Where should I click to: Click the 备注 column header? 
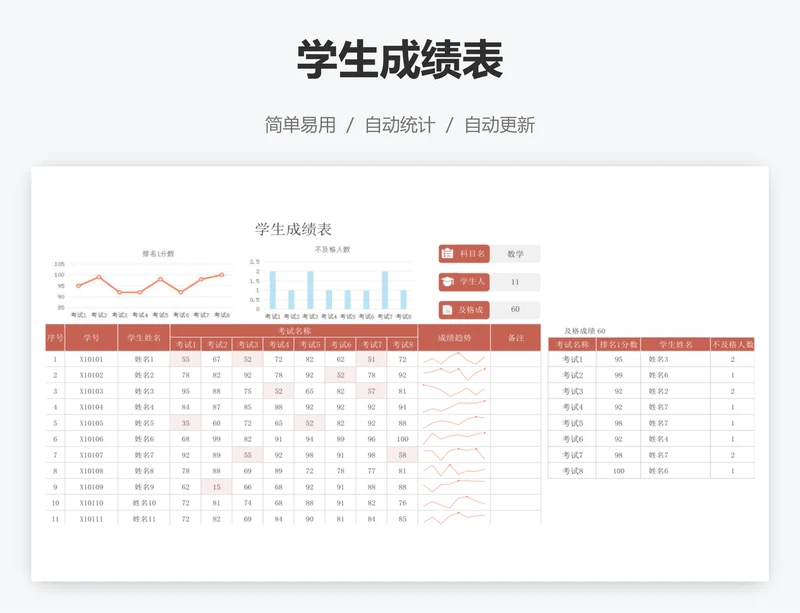[516, 337]
